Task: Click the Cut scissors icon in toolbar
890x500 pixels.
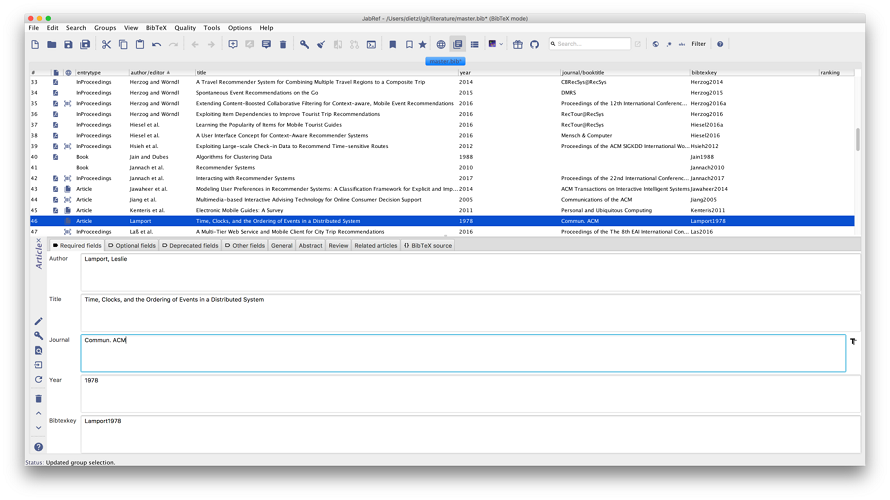Action: pyautogui.click(x=106, y=44)
